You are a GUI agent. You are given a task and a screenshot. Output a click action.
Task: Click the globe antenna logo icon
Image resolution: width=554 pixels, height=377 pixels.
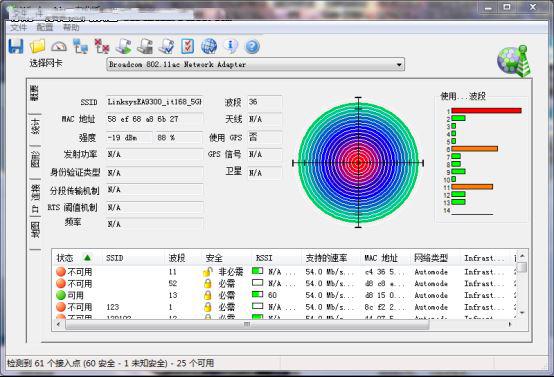click(514, 61)
